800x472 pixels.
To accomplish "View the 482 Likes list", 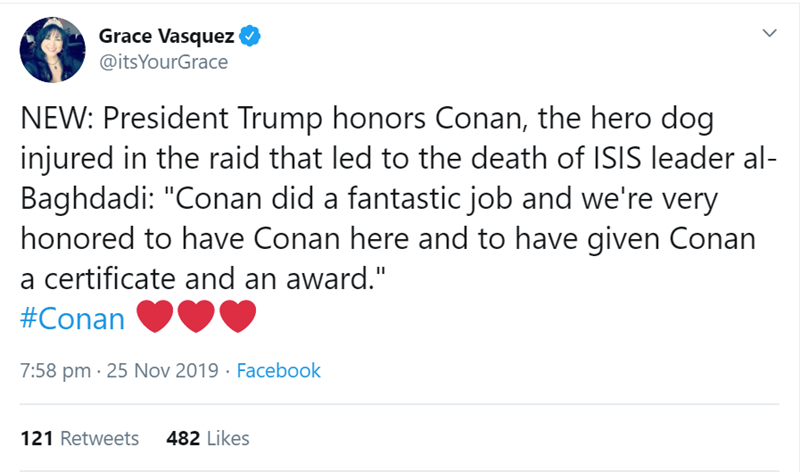I will pos(207,438).
